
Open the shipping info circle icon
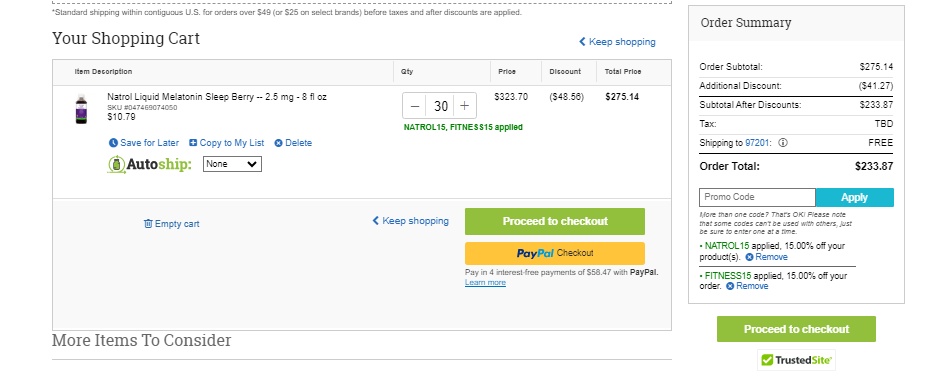point(783,143)
